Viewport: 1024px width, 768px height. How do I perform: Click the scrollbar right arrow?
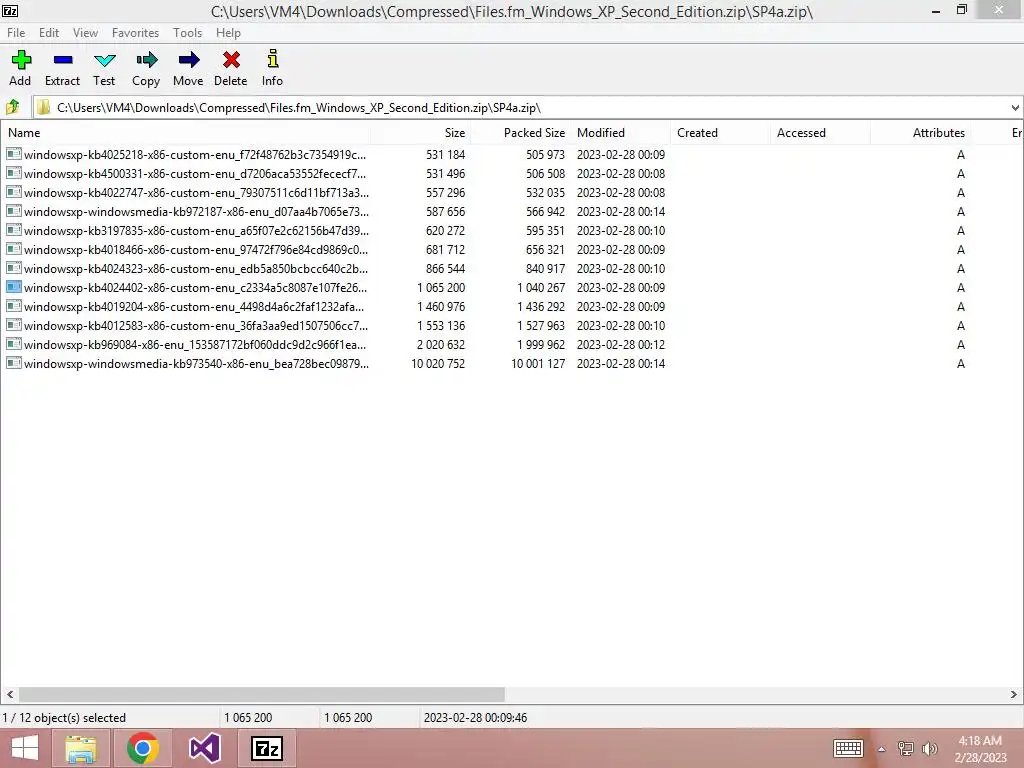pos(1014,694)
